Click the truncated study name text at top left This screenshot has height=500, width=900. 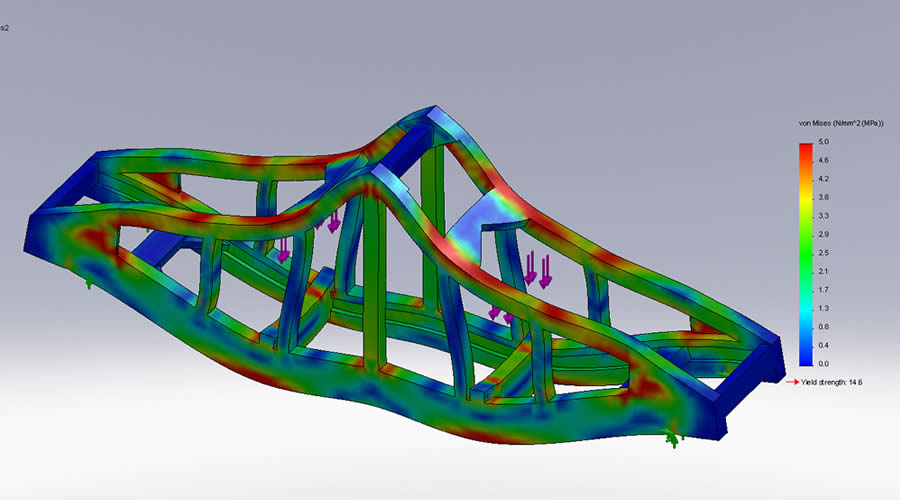pyautogui.click(x=5, y=28)
